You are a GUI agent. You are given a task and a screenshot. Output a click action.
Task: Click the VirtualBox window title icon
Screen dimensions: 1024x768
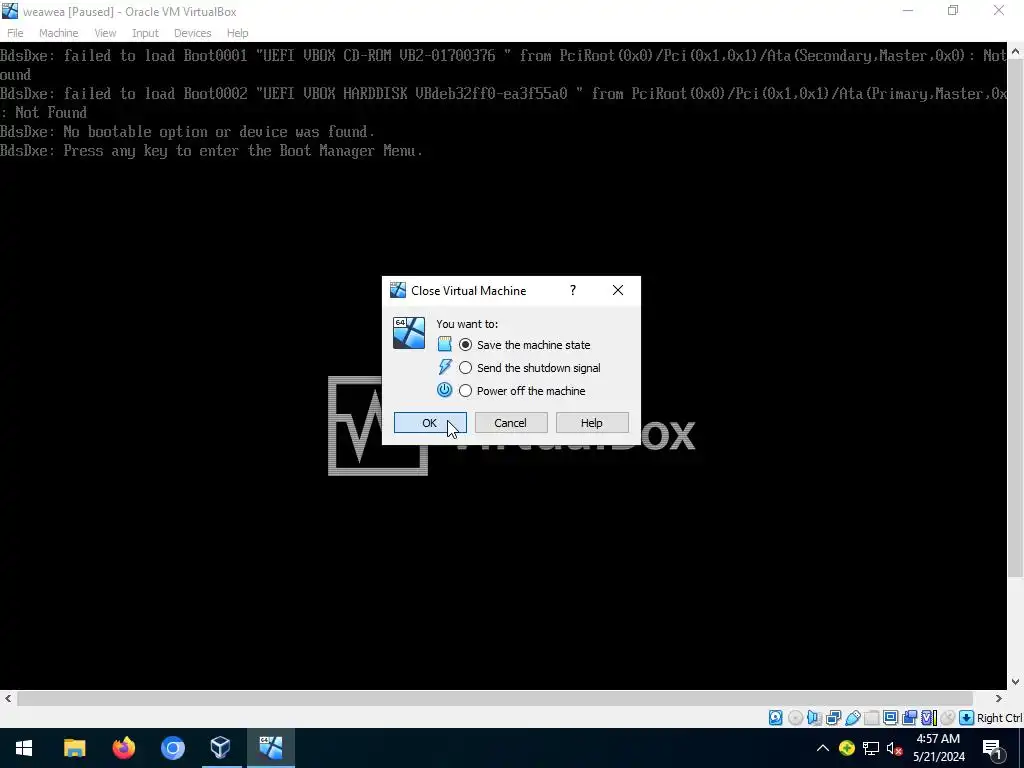point(10,11)
